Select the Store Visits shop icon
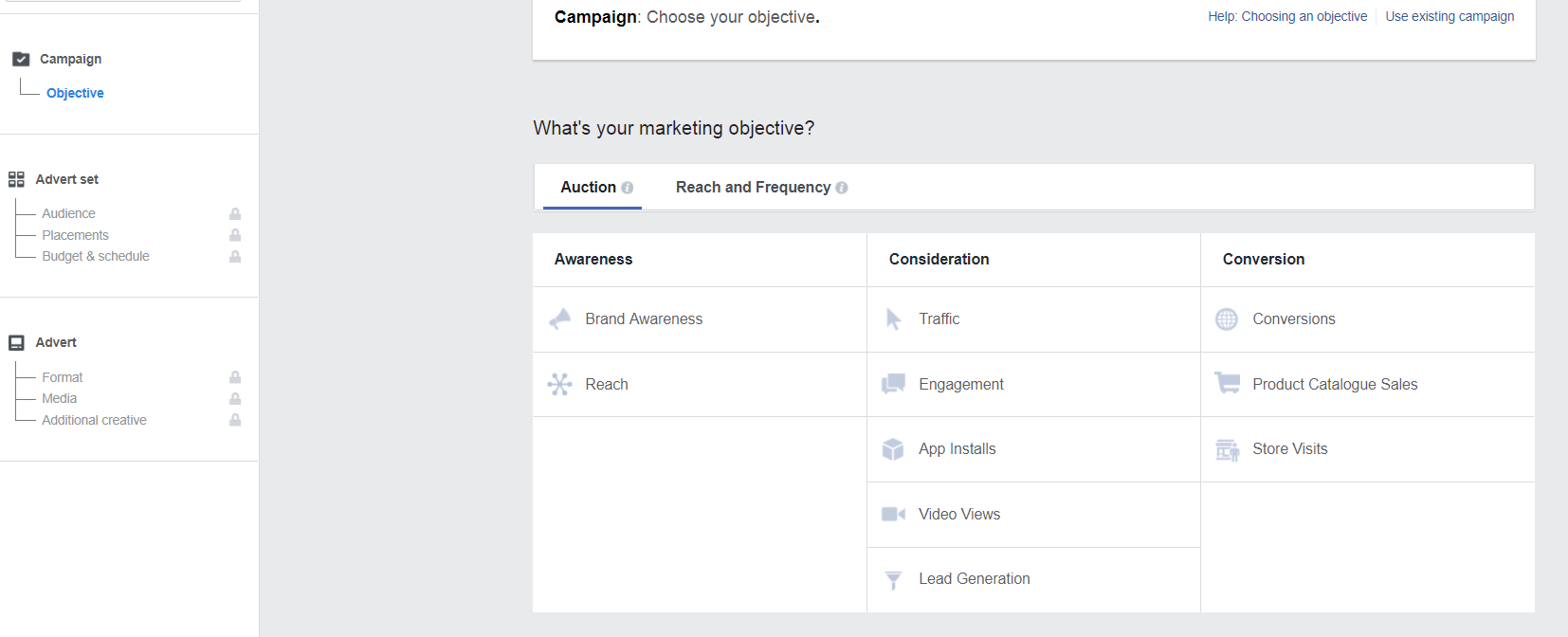 point(1228,449)
